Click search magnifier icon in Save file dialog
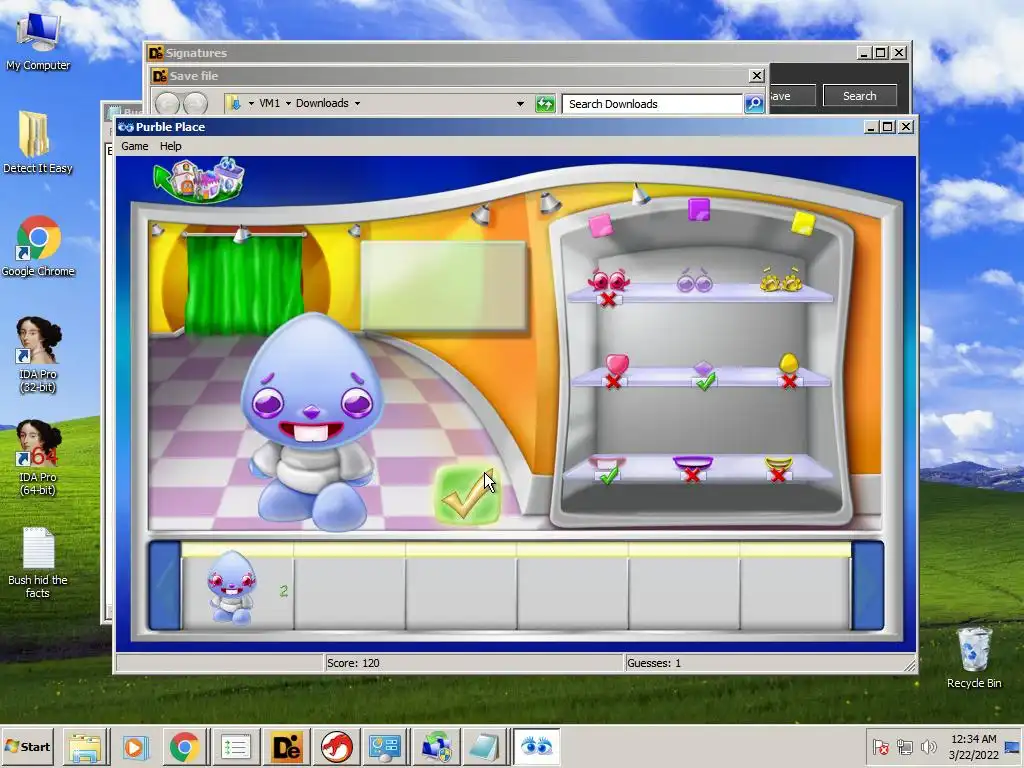Image resolution: width=1024 pixels, height=768 pixels. [754, 104]
